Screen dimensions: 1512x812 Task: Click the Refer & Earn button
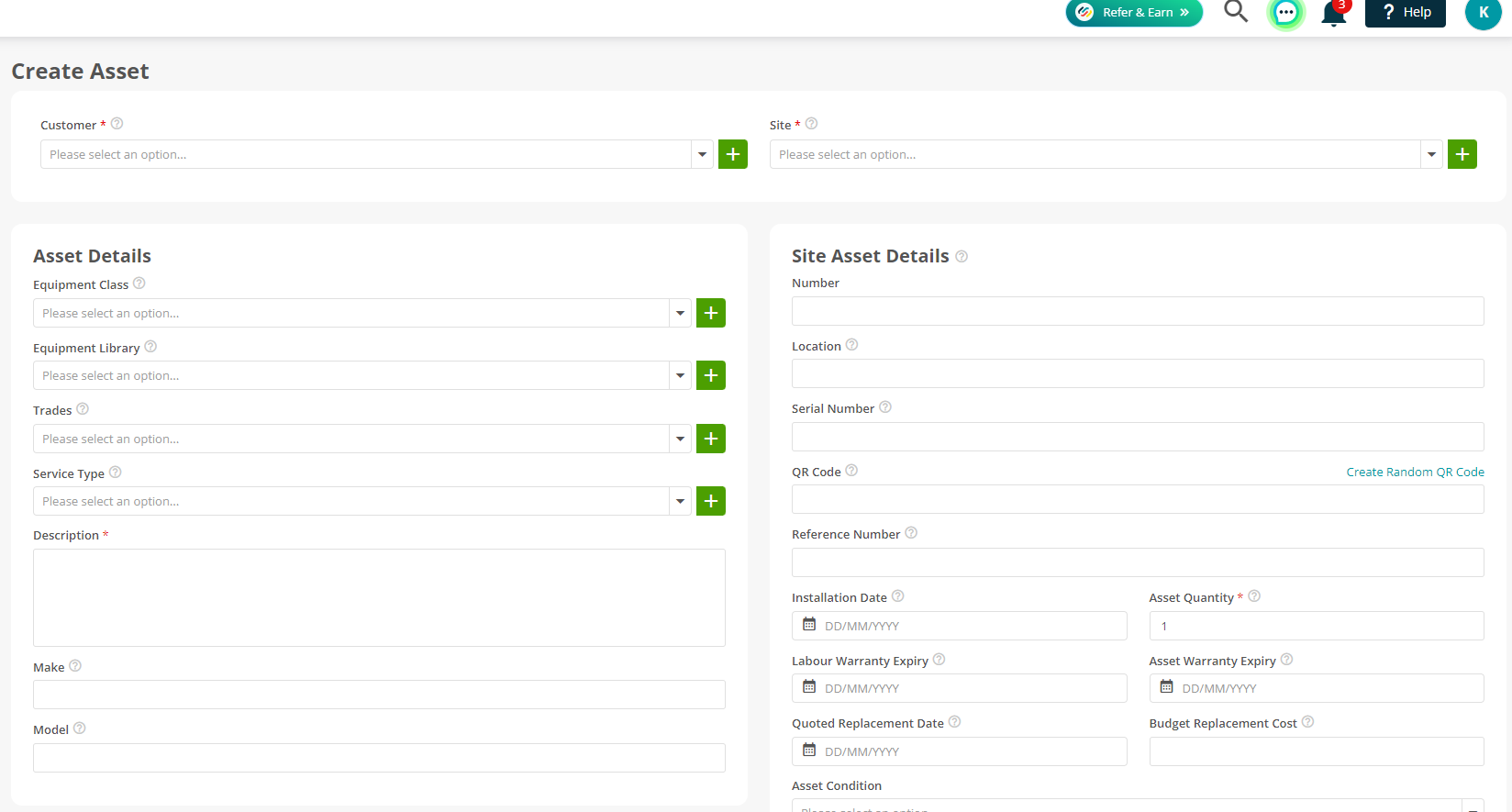[x=1134, y=12]
